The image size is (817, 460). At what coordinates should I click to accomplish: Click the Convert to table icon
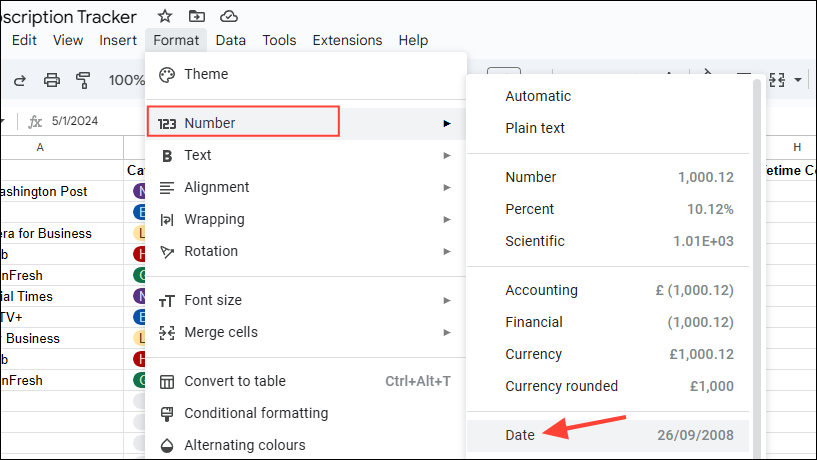[x=167, y=382]
